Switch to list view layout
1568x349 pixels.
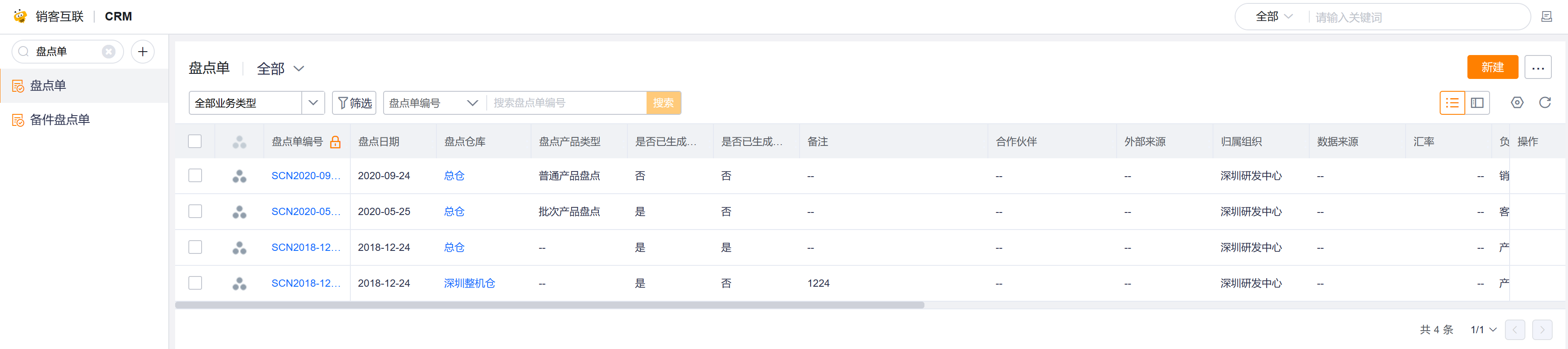pyautogui.click(x=1452, y=103)
